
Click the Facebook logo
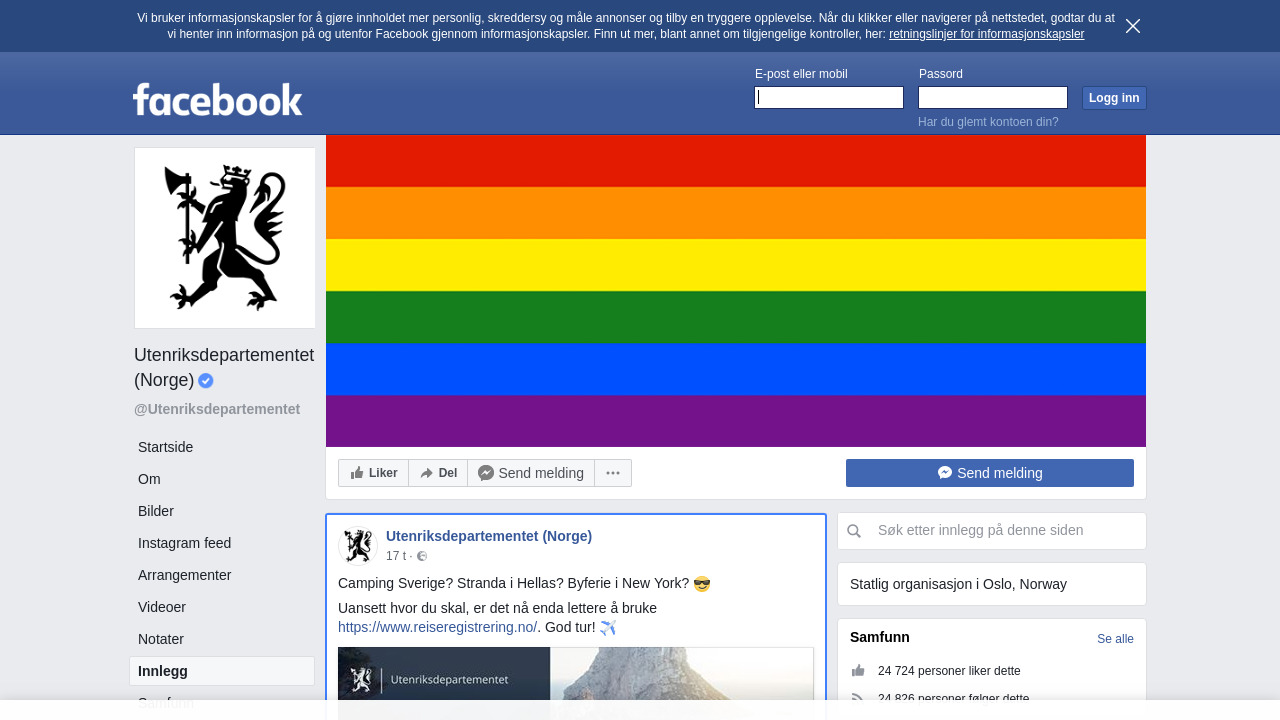pos(217,99)
